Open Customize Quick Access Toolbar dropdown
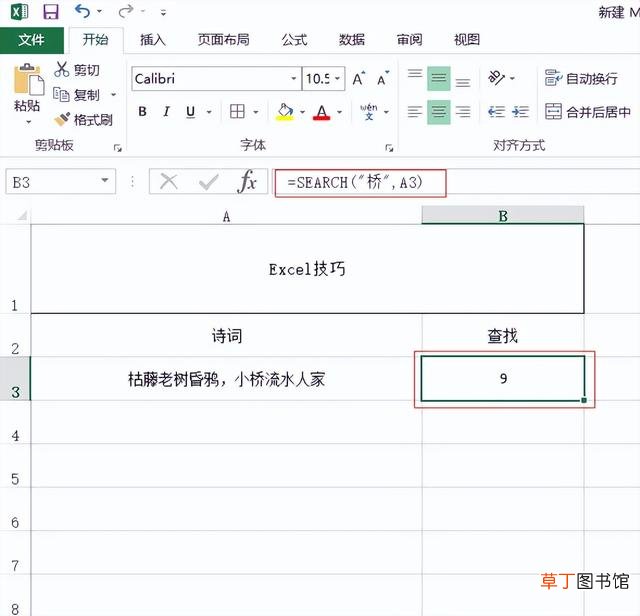Screen dimensions: 640x616 pos(163,13)
